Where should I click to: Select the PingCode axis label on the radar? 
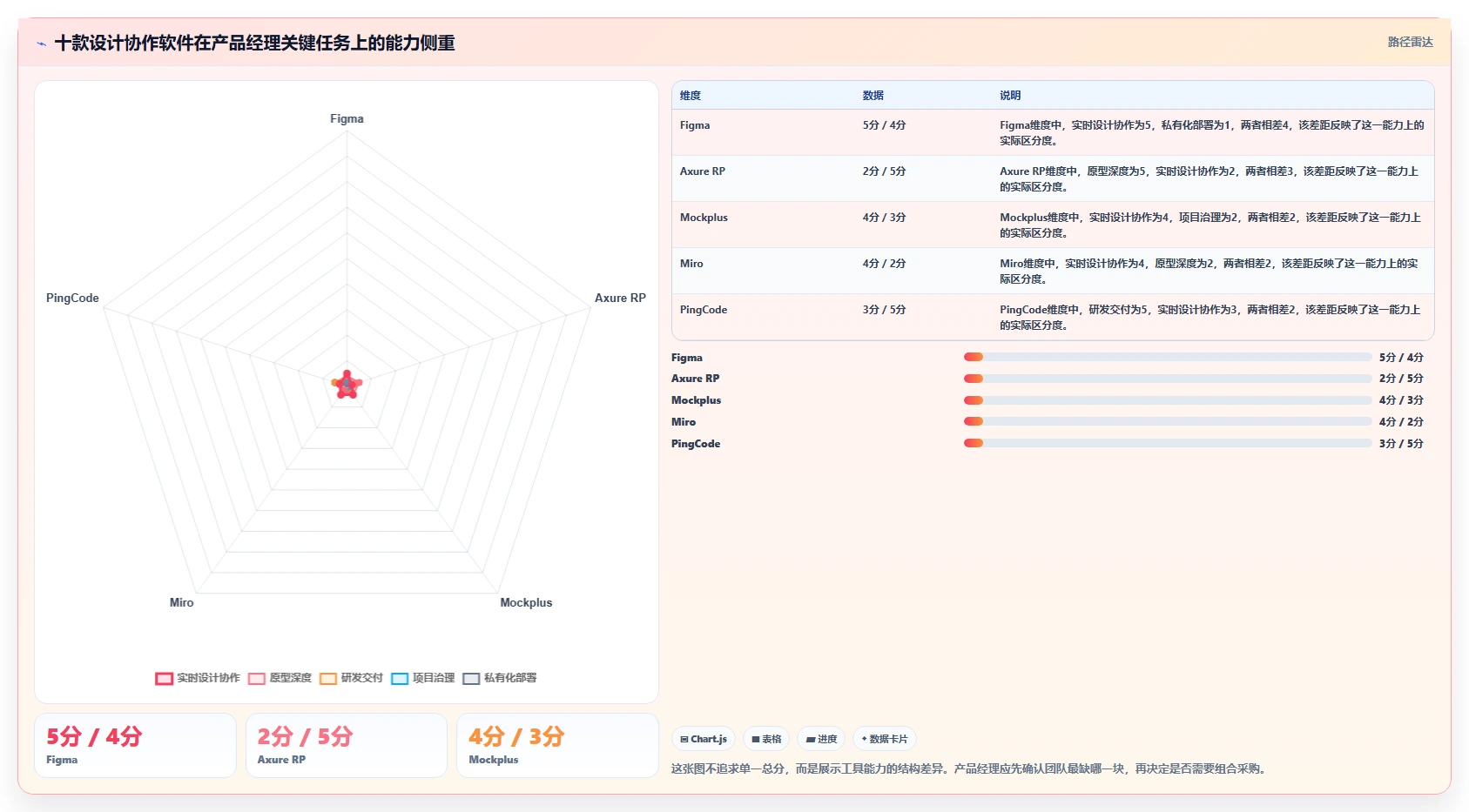72,298
